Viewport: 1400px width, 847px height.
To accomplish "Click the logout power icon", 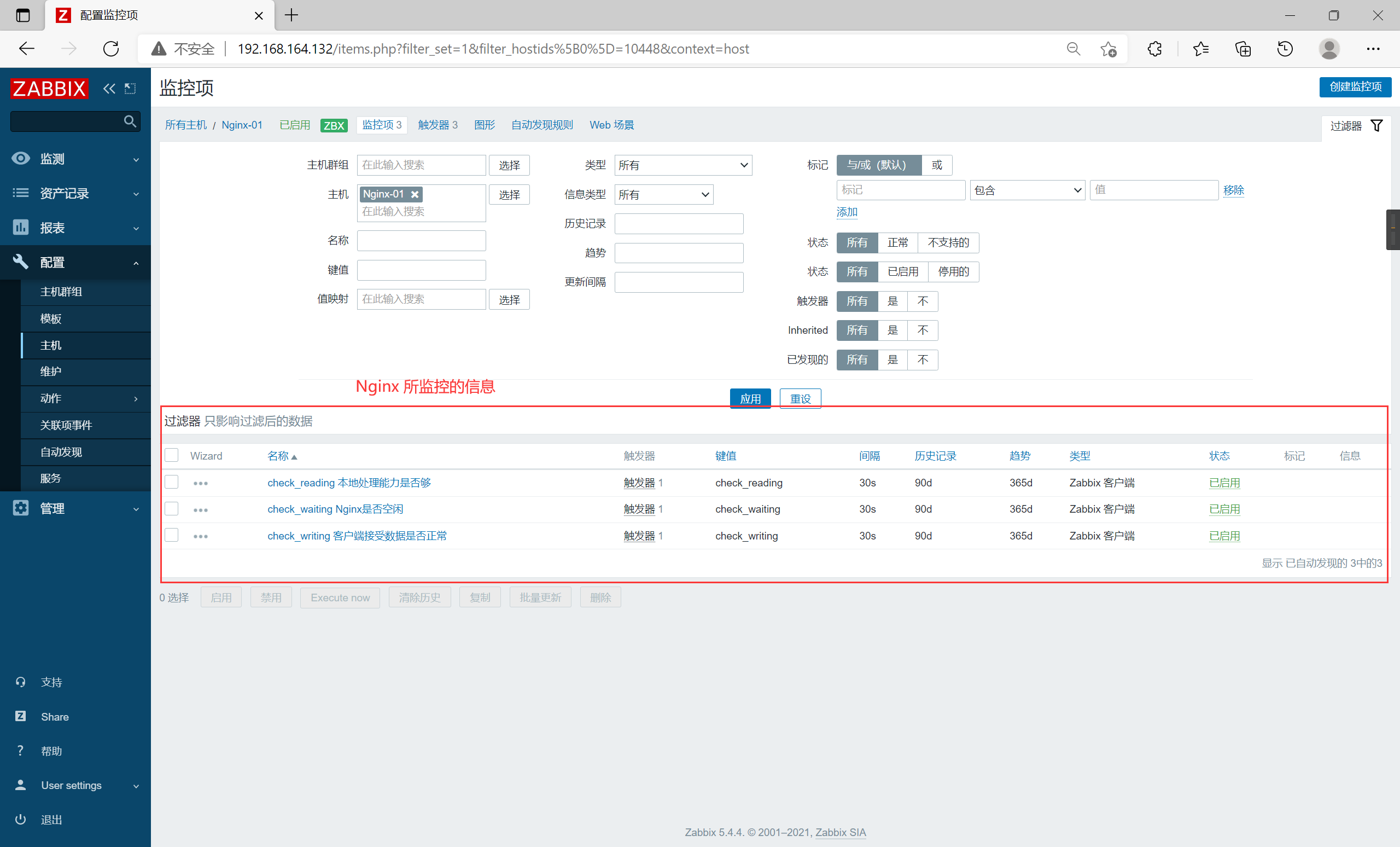I will [20, 819].
